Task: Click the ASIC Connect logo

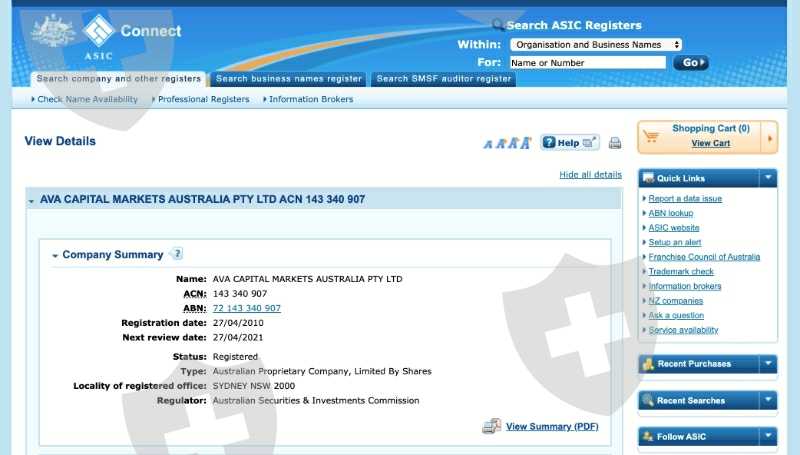Action: [x=132, y=36]
